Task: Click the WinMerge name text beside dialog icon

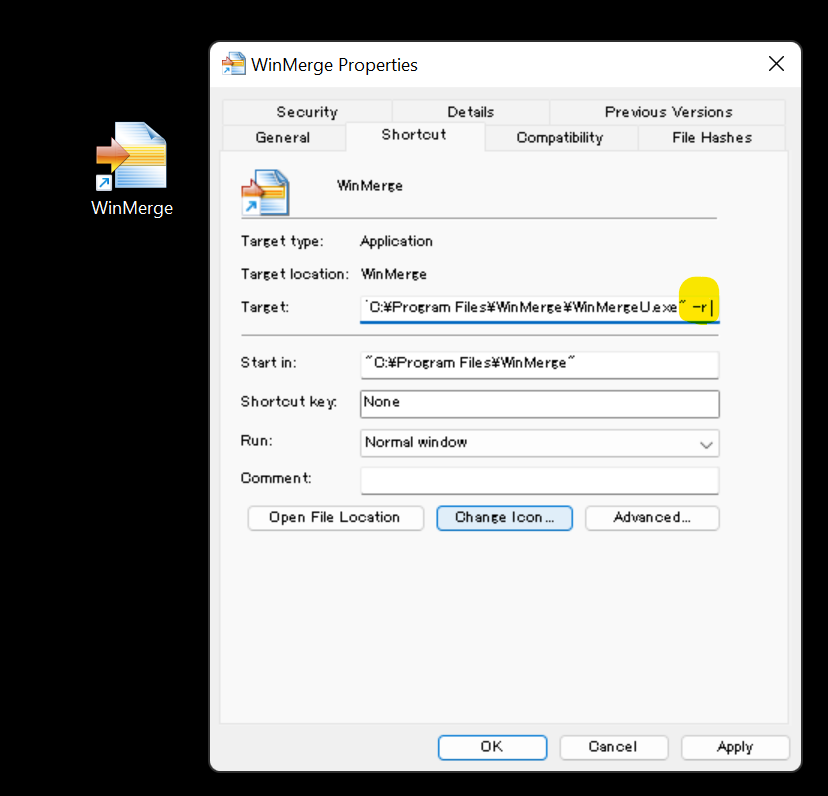Action: pos(370,186)
